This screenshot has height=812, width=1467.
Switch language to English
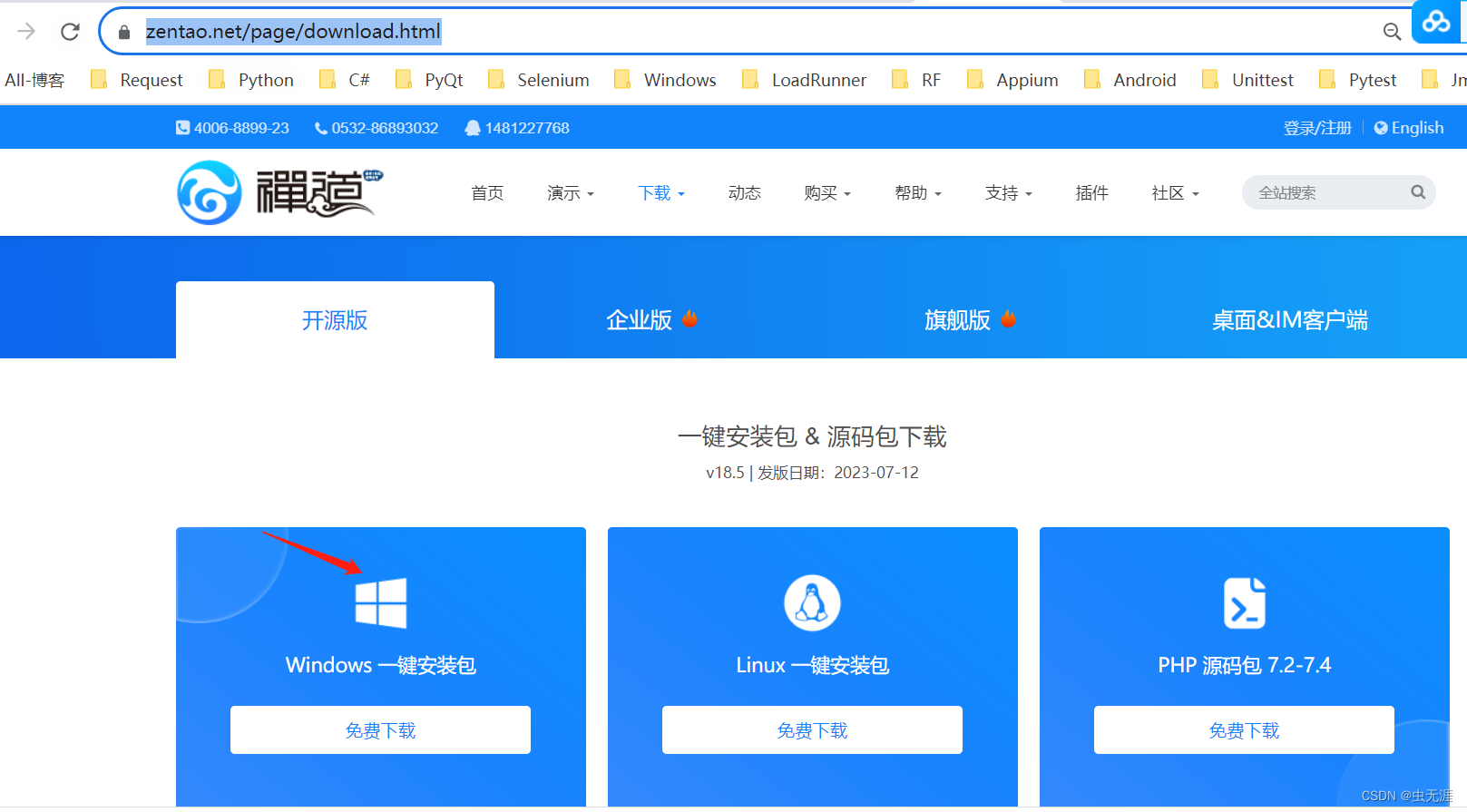[1409, 128]
